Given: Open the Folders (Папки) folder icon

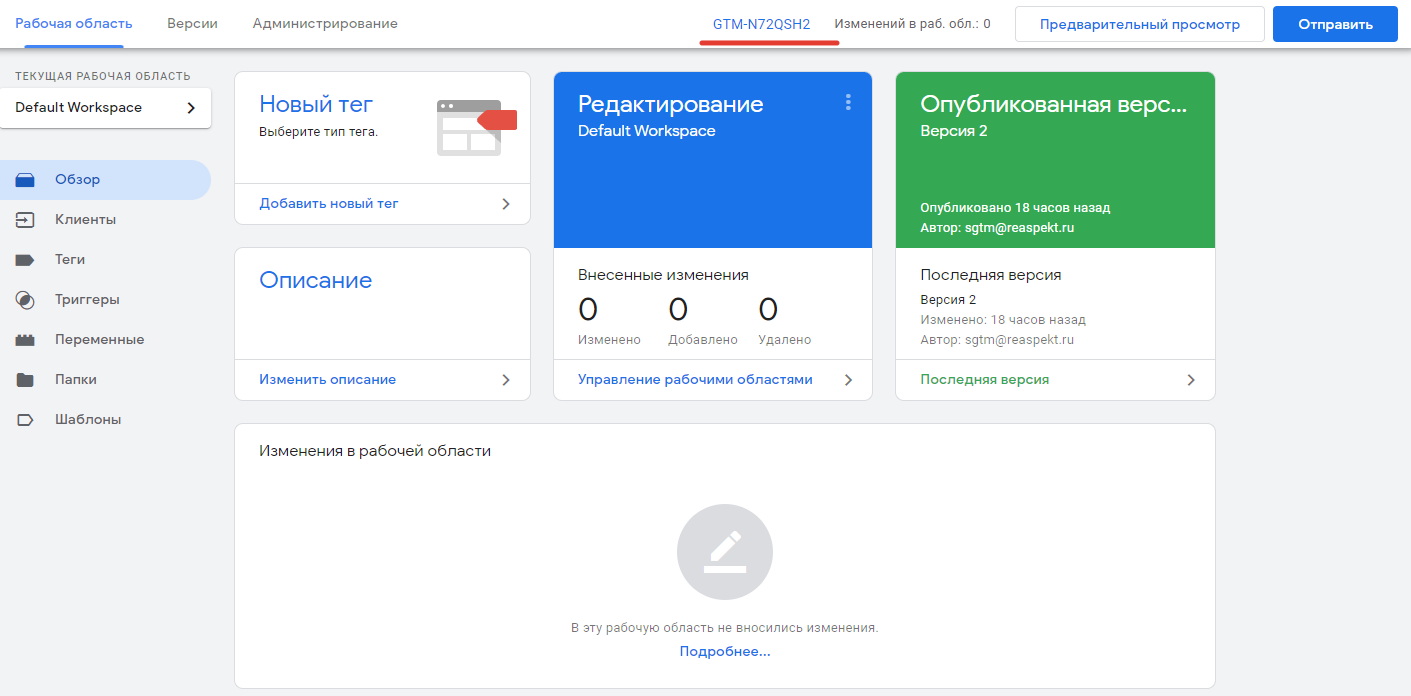Looking at the screenshot, I should point(25,380).
